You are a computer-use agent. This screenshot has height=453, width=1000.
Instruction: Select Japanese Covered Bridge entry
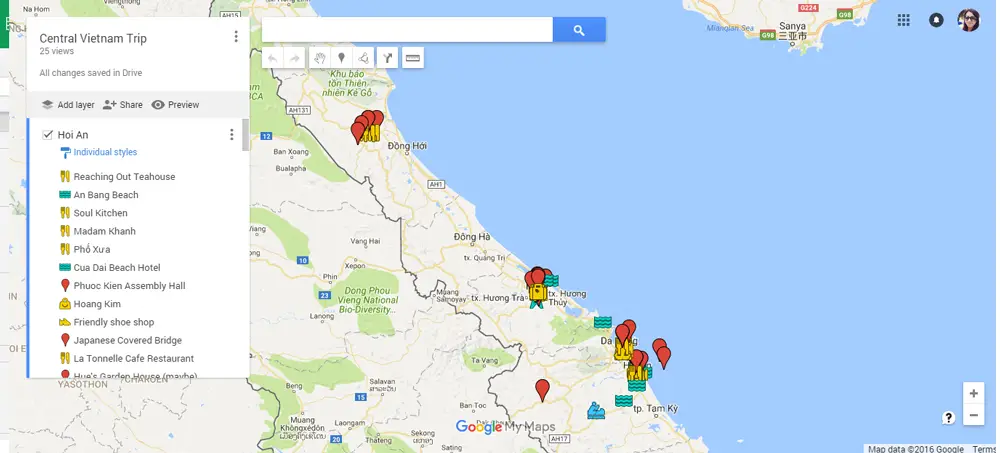tap(128, 341)
